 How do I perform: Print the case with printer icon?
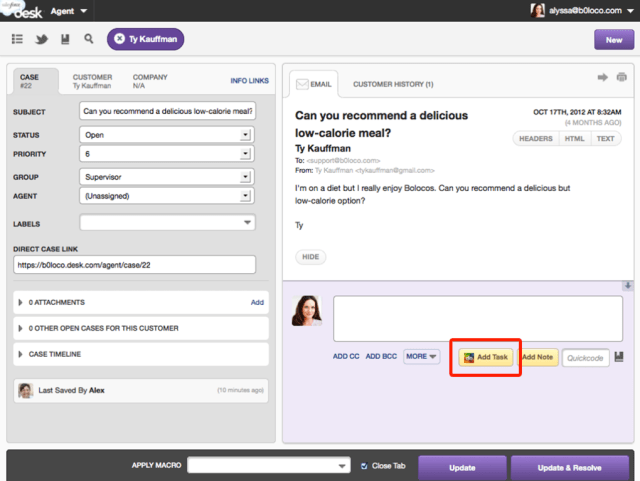622,77
